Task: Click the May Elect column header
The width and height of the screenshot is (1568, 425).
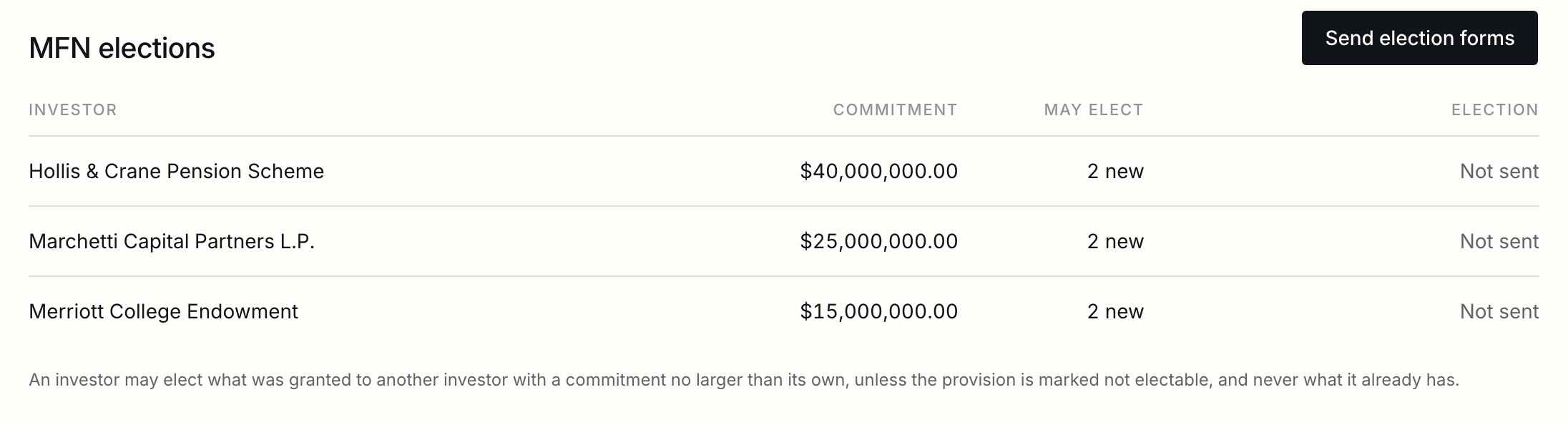Action: coord(1094,109)
